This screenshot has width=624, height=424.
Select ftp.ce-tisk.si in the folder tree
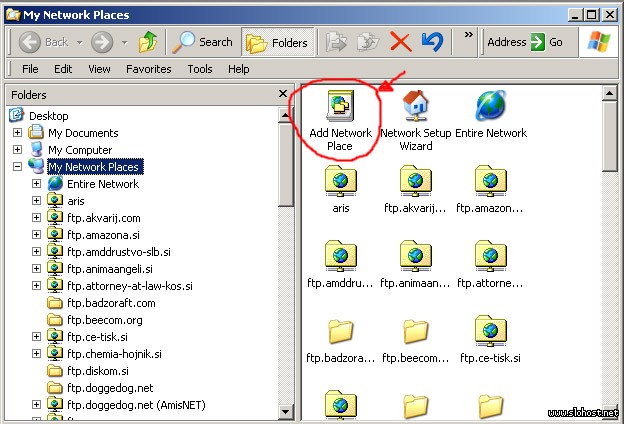click(98, 337)
